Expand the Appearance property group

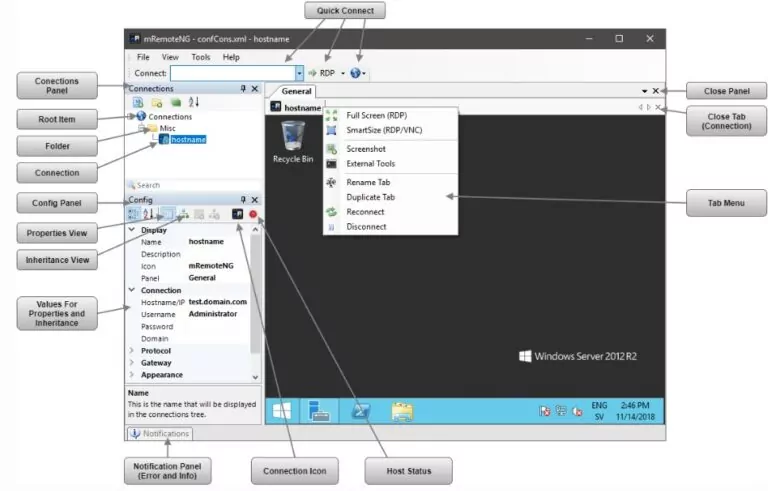click(x=131, y=374)
